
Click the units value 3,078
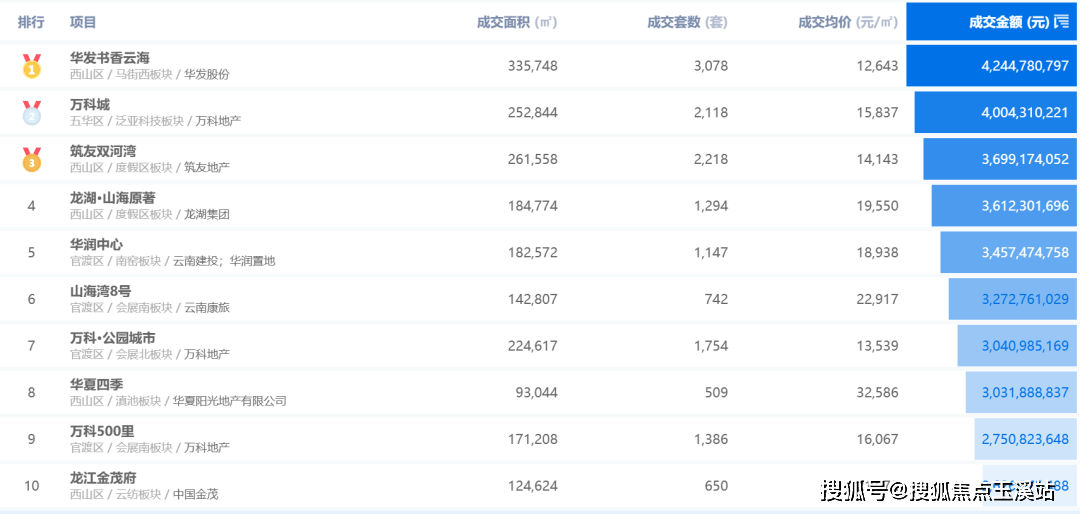point(712,66)
